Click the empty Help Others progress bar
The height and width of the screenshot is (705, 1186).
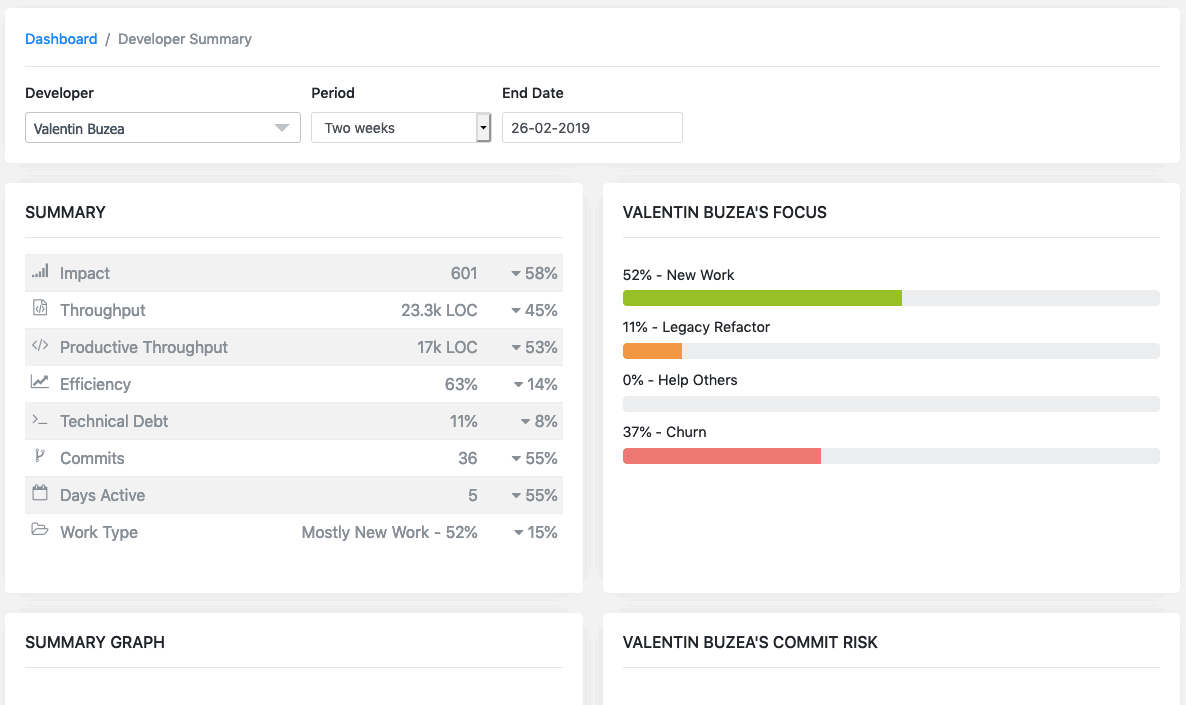pos(890,404)
